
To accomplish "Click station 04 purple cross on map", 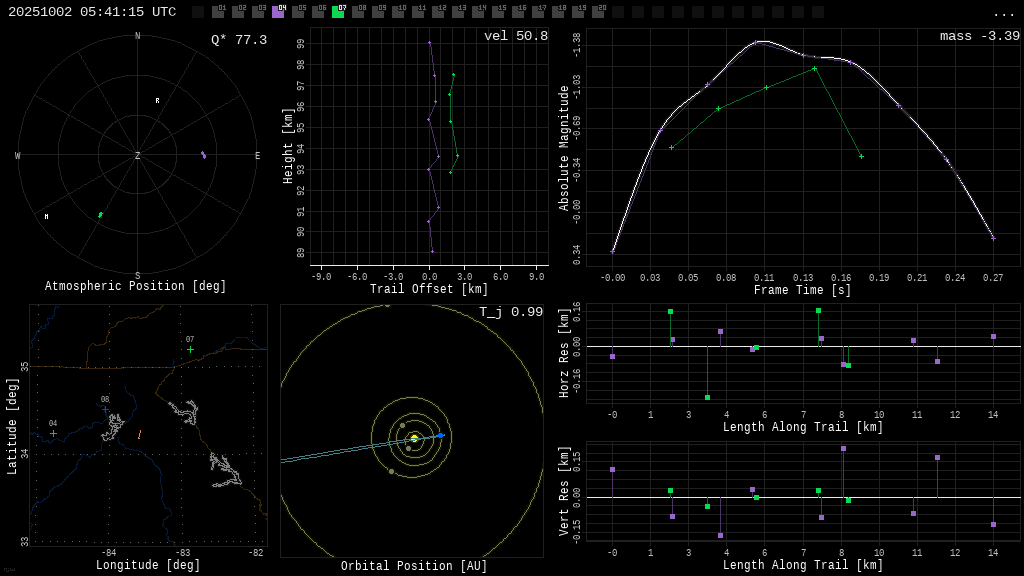I will pos(53,433).
